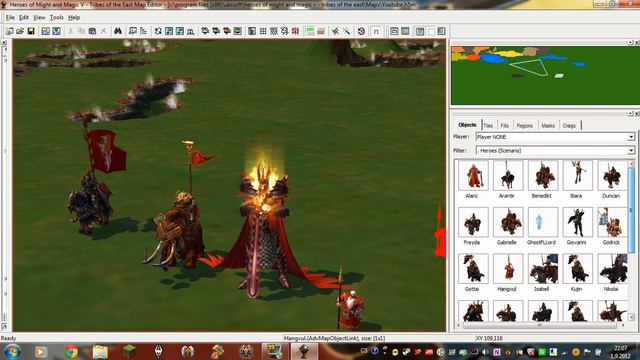Select the Godrick hero thumbnail
This screenshot has height=360, width=640.
(x=612, y=222)
